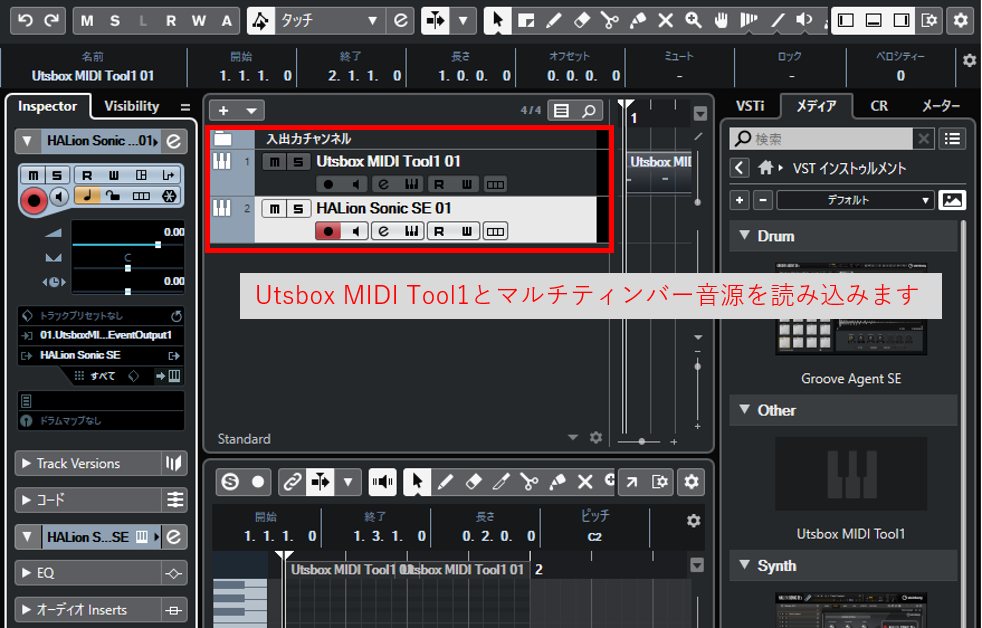This screenshot has height=628, width=982.
Task: Toggle global Solo S in top toolbar
Action: [x=115, y=21]
